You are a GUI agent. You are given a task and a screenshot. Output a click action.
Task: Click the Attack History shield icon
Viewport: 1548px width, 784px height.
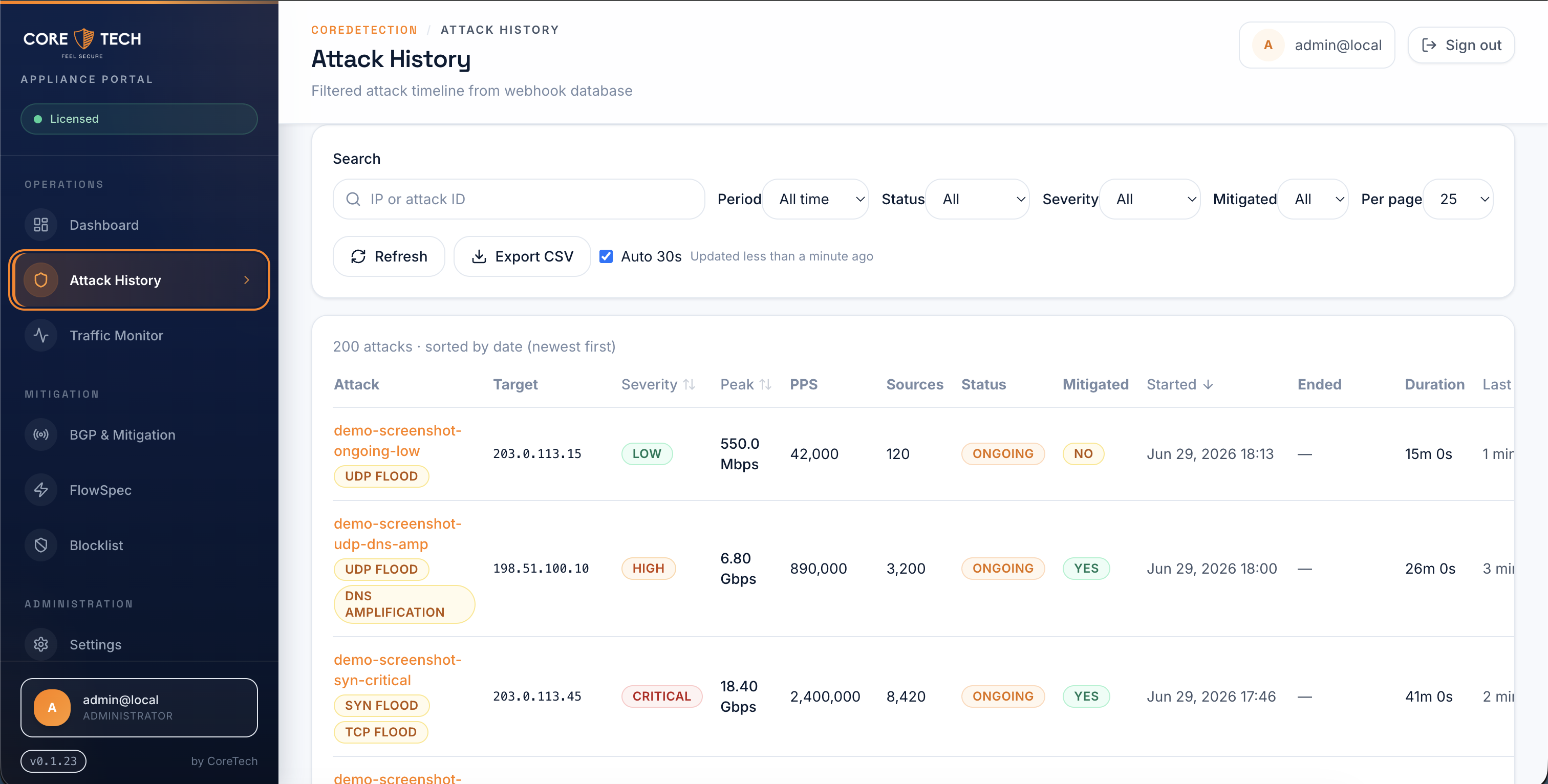click(41, 280)
